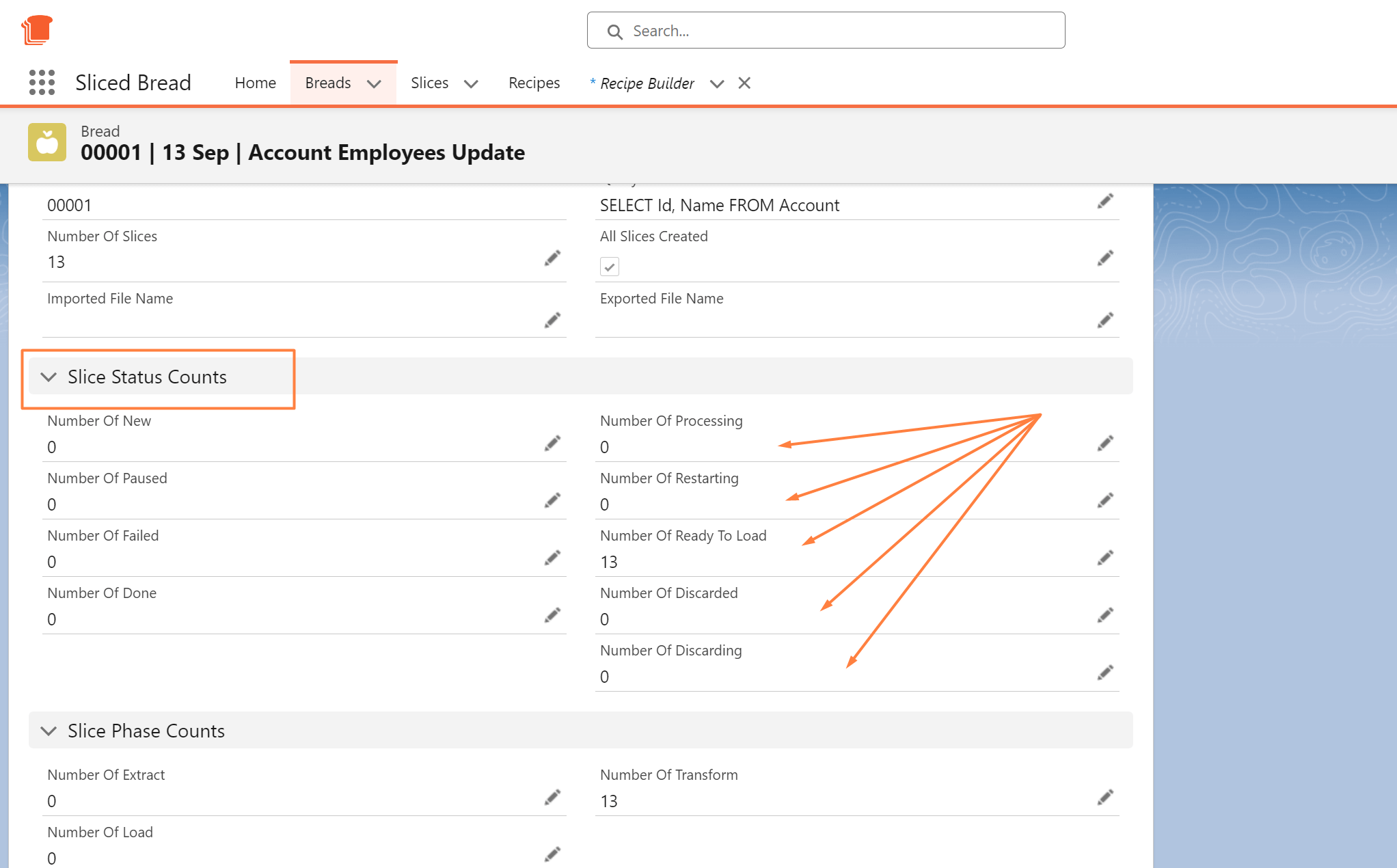Click the Bread record apple icon
Viewport: 1397px width, 868px height.
[46, 141]
